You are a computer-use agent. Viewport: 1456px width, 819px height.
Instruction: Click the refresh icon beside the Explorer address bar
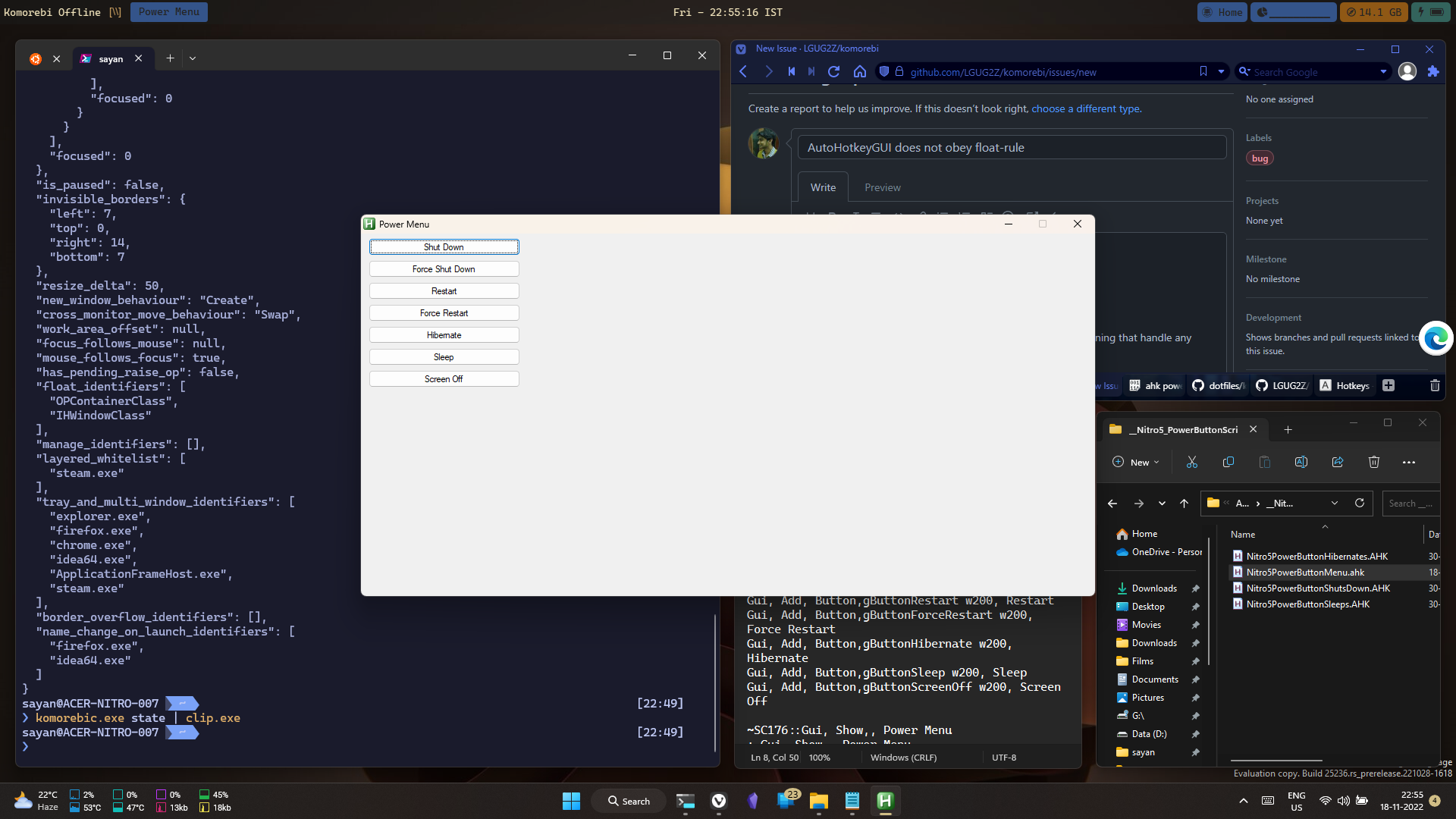(1360, 503)
